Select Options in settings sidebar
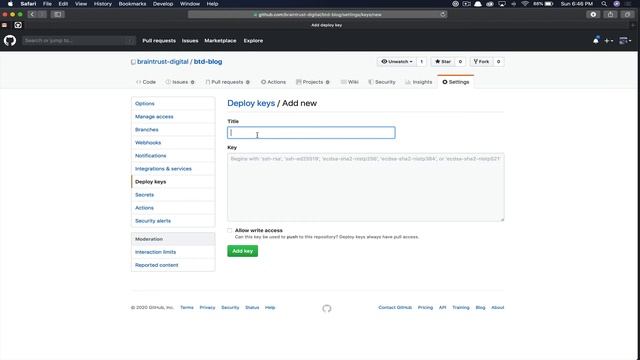This screenshot has width=640, height=360. [173, 104]
